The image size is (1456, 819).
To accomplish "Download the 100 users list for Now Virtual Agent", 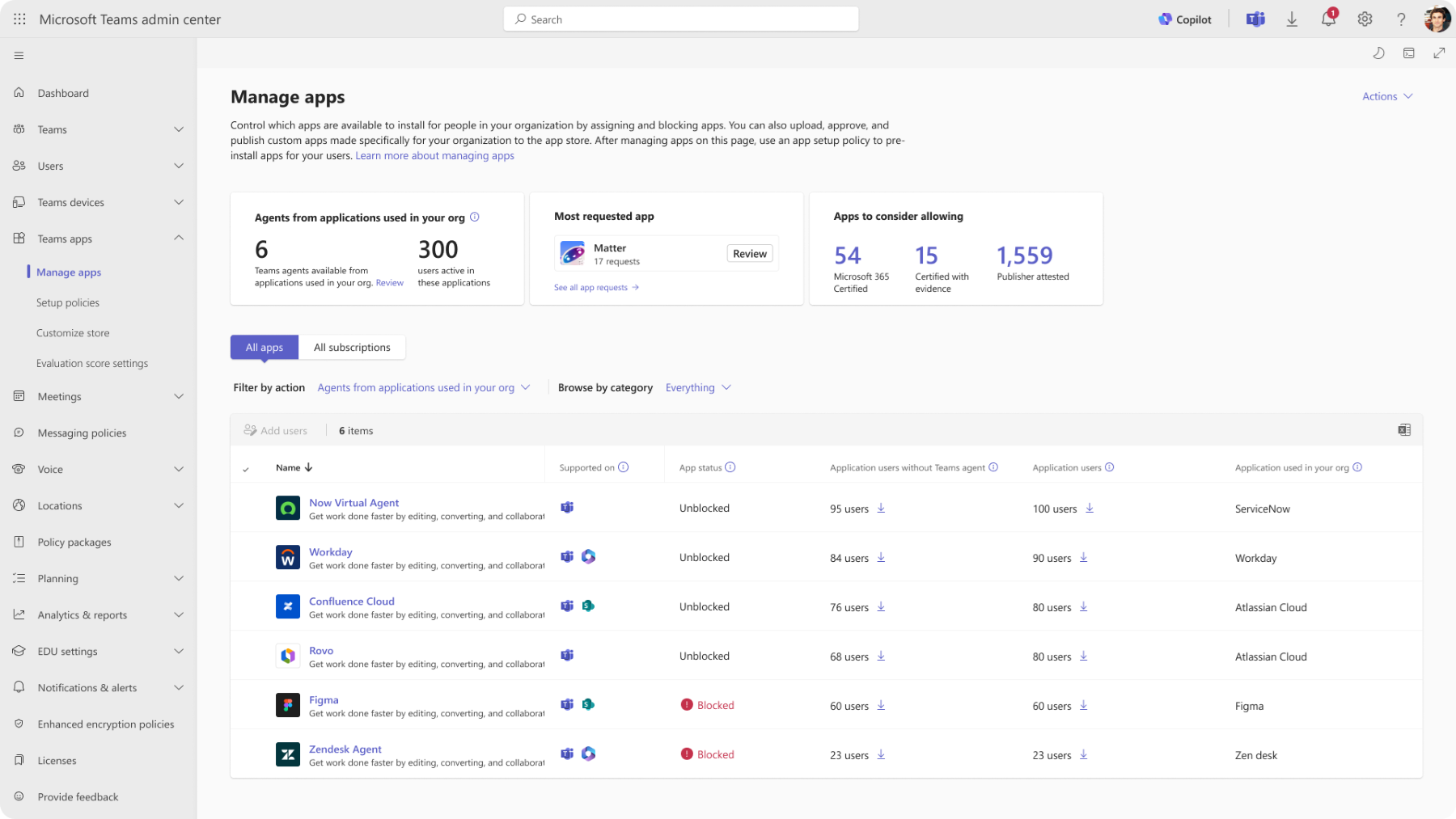I will [1090, 509].
